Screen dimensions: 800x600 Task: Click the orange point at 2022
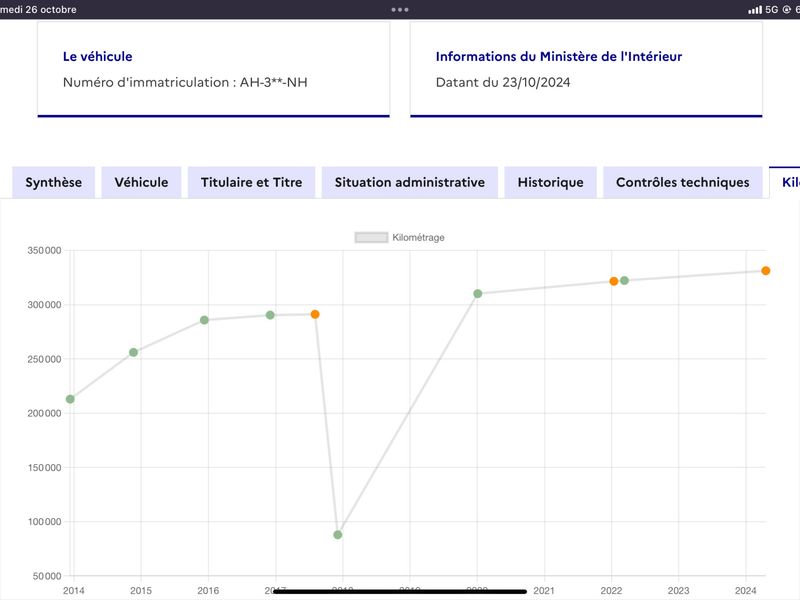pyautogui.click(x=614, y=281)
